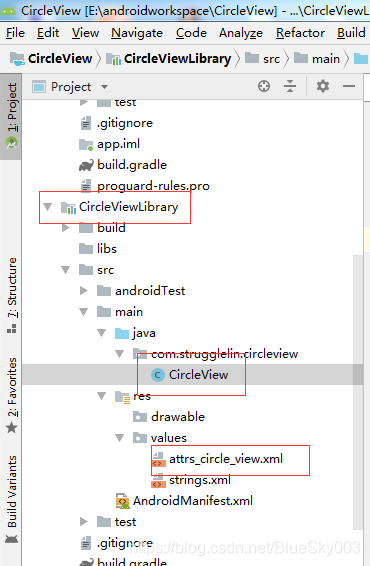The width and height of the screenshot is (370, 566).
Task: Select build.gradle below app.iml
Action: click(132, 165)
